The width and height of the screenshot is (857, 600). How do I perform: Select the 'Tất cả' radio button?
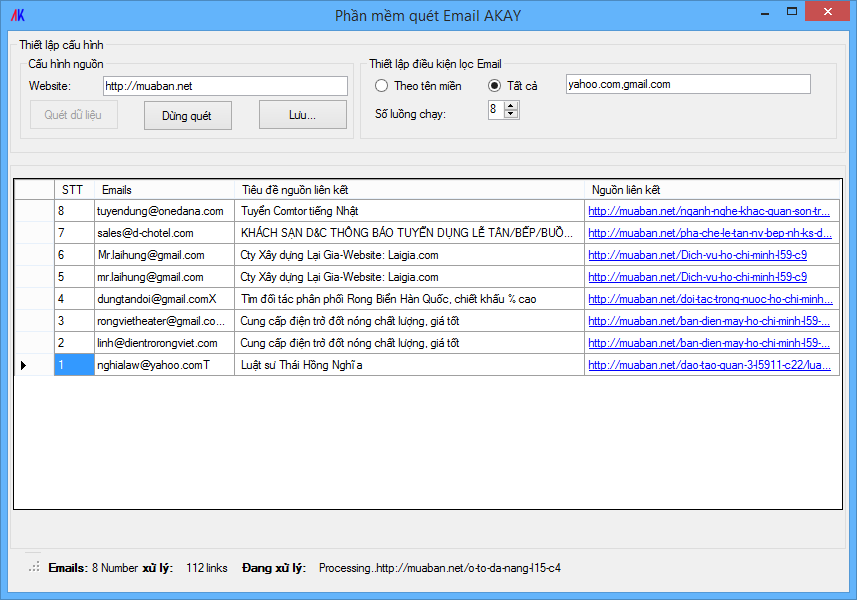494,86
